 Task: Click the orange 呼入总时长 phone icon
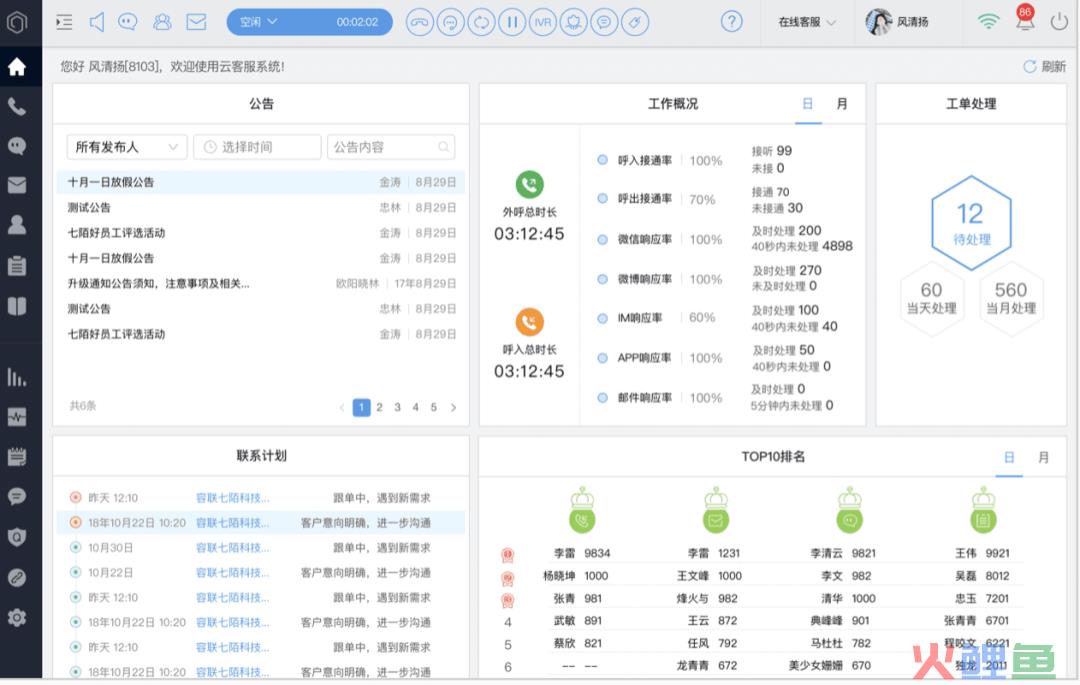tap(530, 322)
